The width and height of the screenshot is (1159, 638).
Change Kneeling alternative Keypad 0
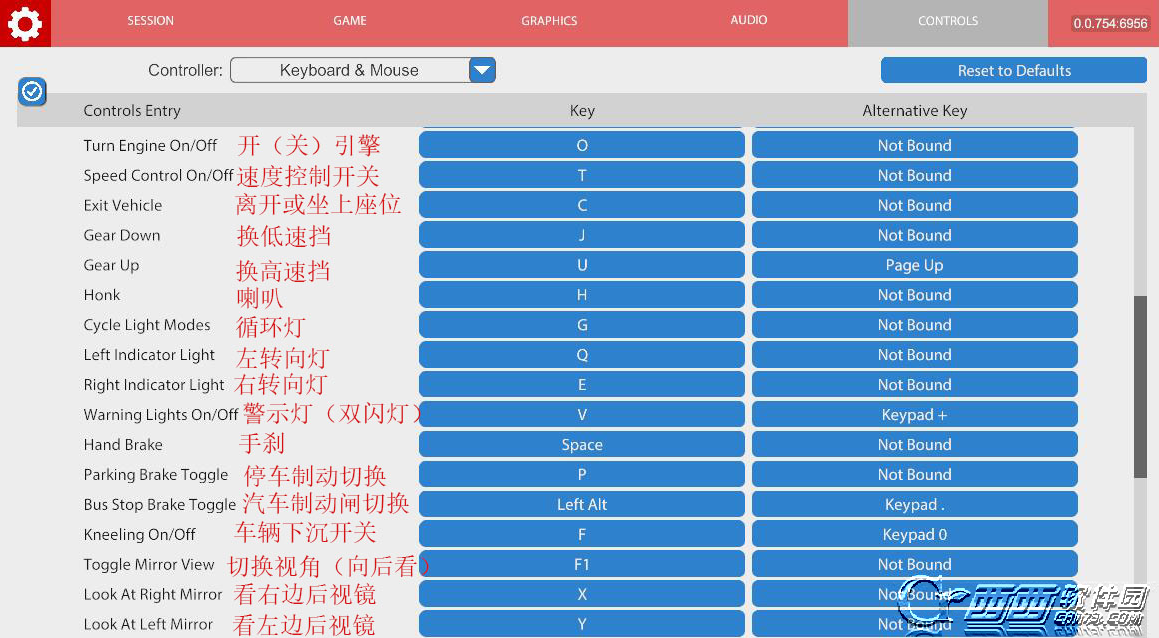click(x=914, y=535)
